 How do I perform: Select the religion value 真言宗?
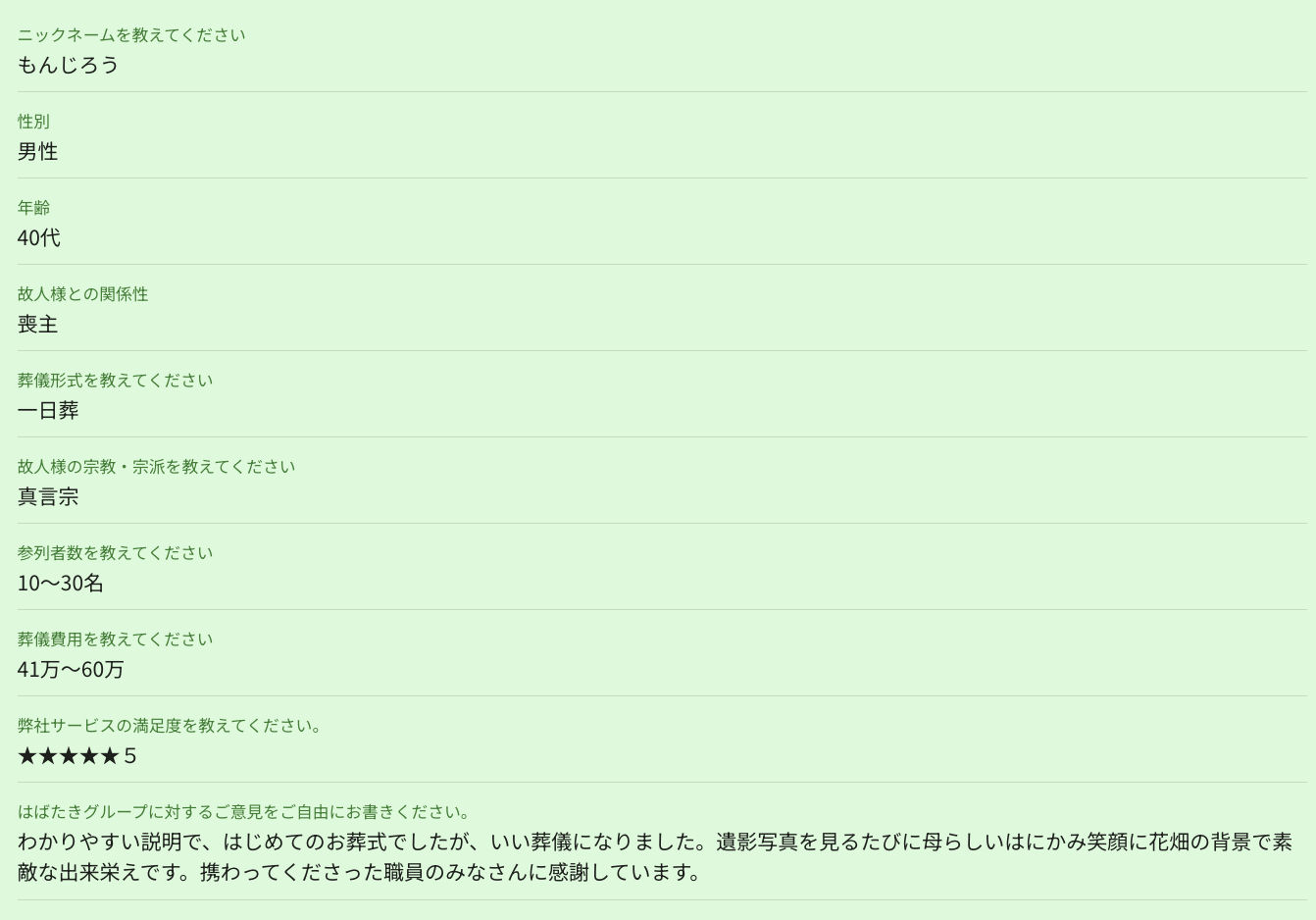click(48, 497)
